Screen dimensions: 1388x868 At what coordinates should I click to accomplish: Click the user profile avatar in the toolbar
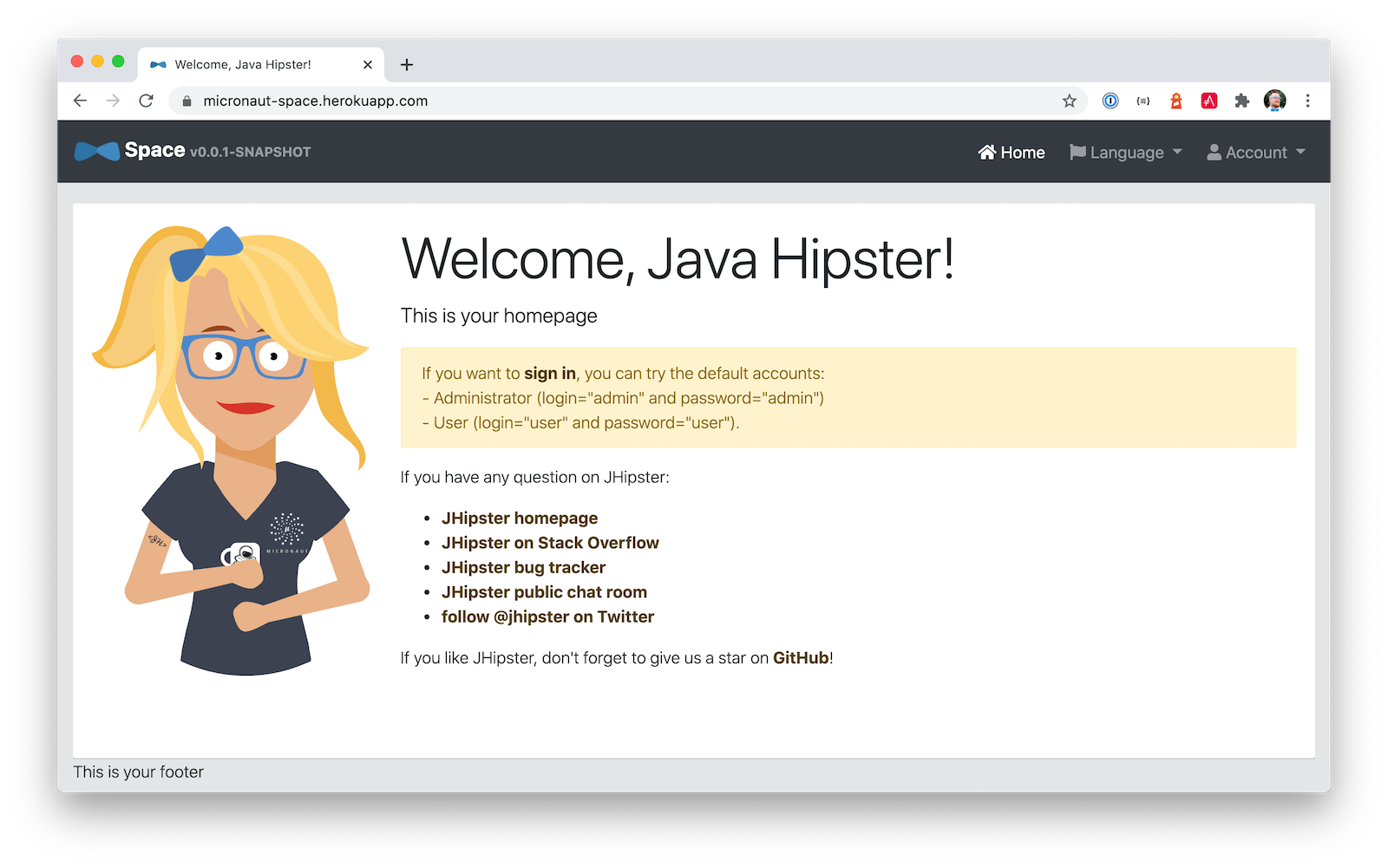[x=1274, y=101]
